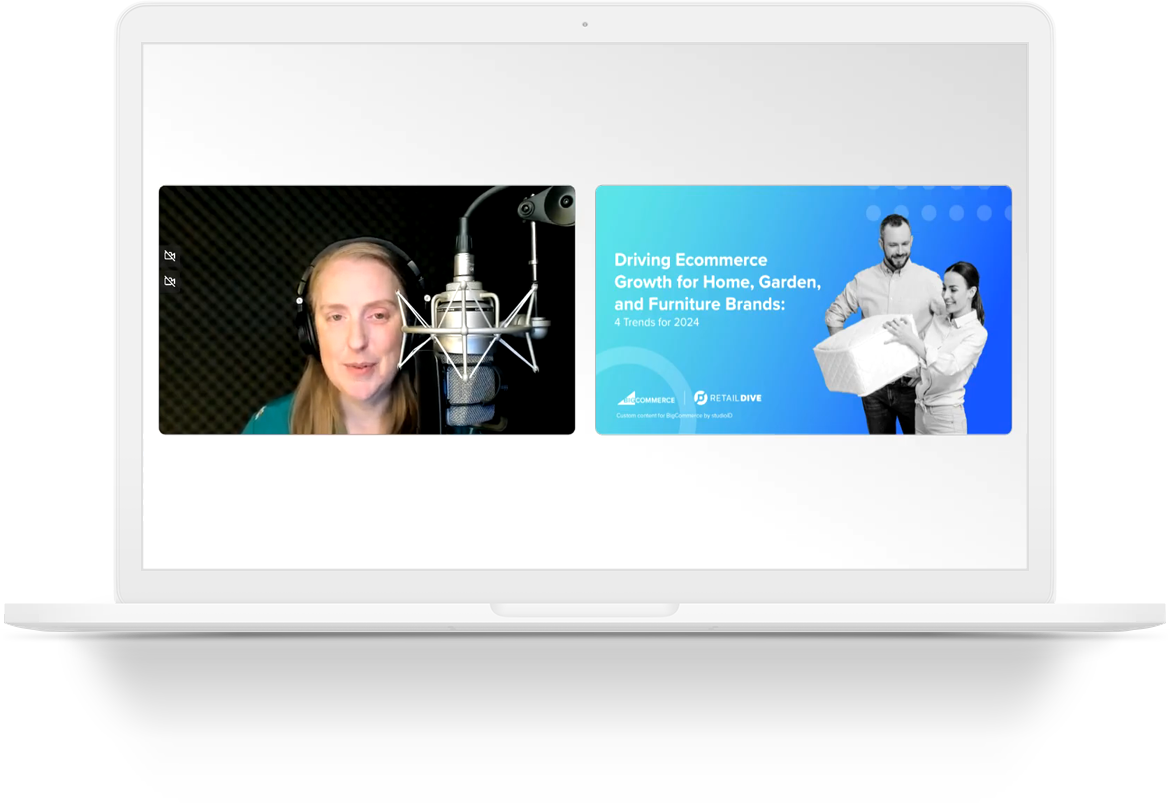Click the empty white area above the tiles
Image resolution: width=1170 pixels, height=803 pixels.
point(585,110)
